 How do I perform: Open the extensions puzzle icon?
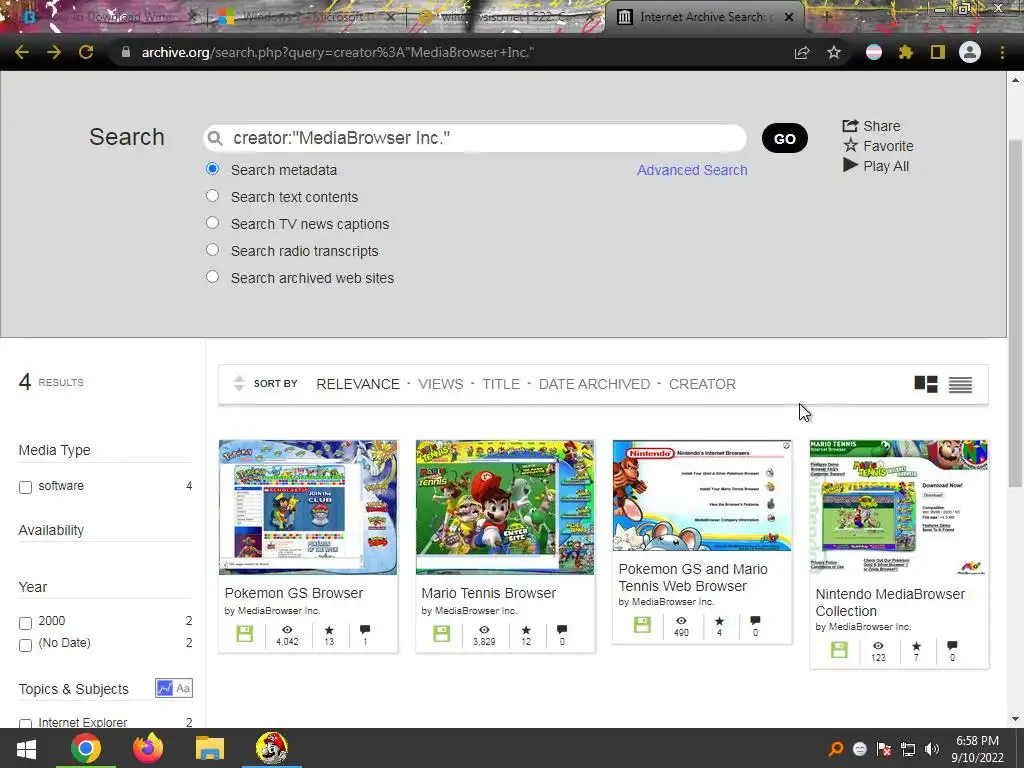pos(906,52)
